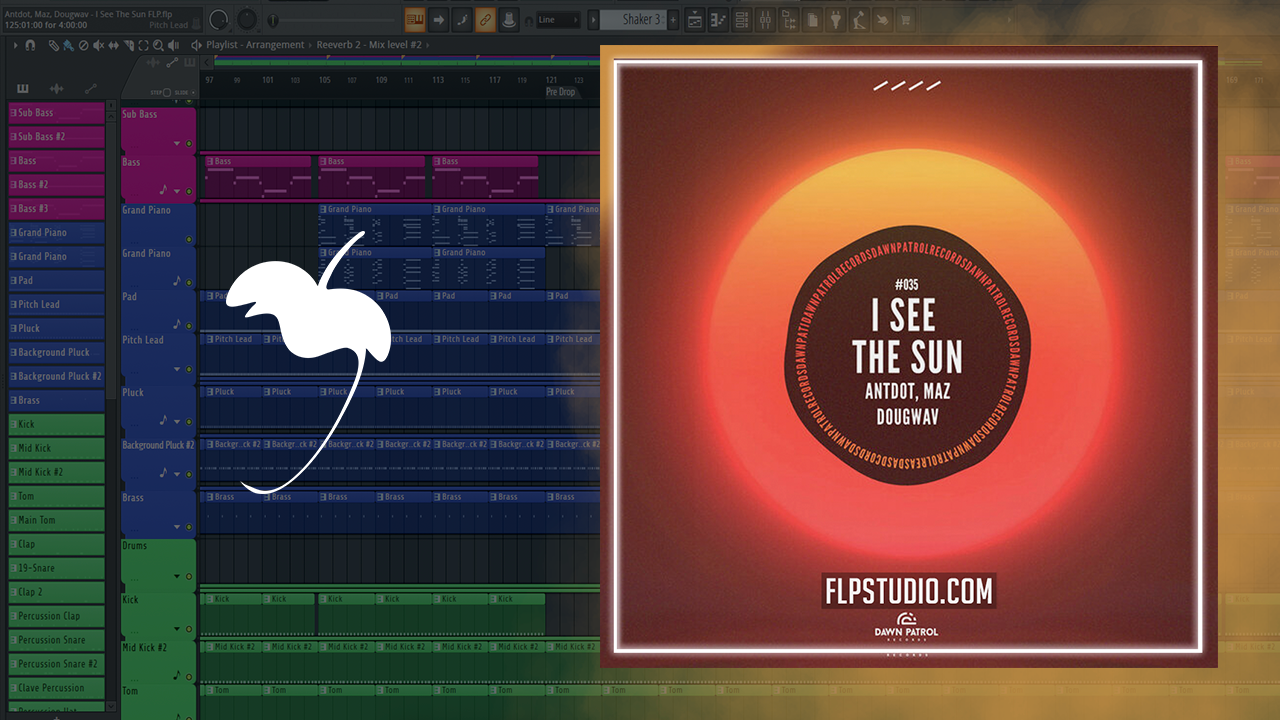The image size is (1280, 720).
Task: Select the playlist Mute tool icon
Action: [98, 45]
